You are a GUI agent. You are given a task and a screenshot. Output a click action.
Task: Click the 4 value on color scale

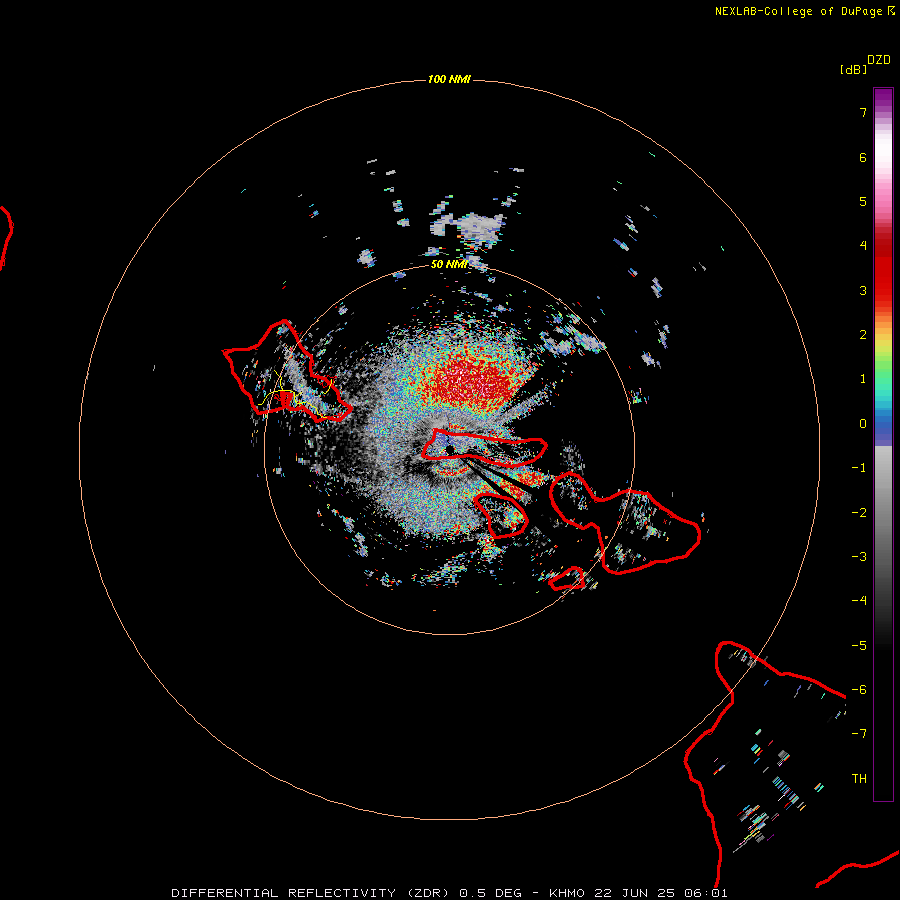(863, 246)
